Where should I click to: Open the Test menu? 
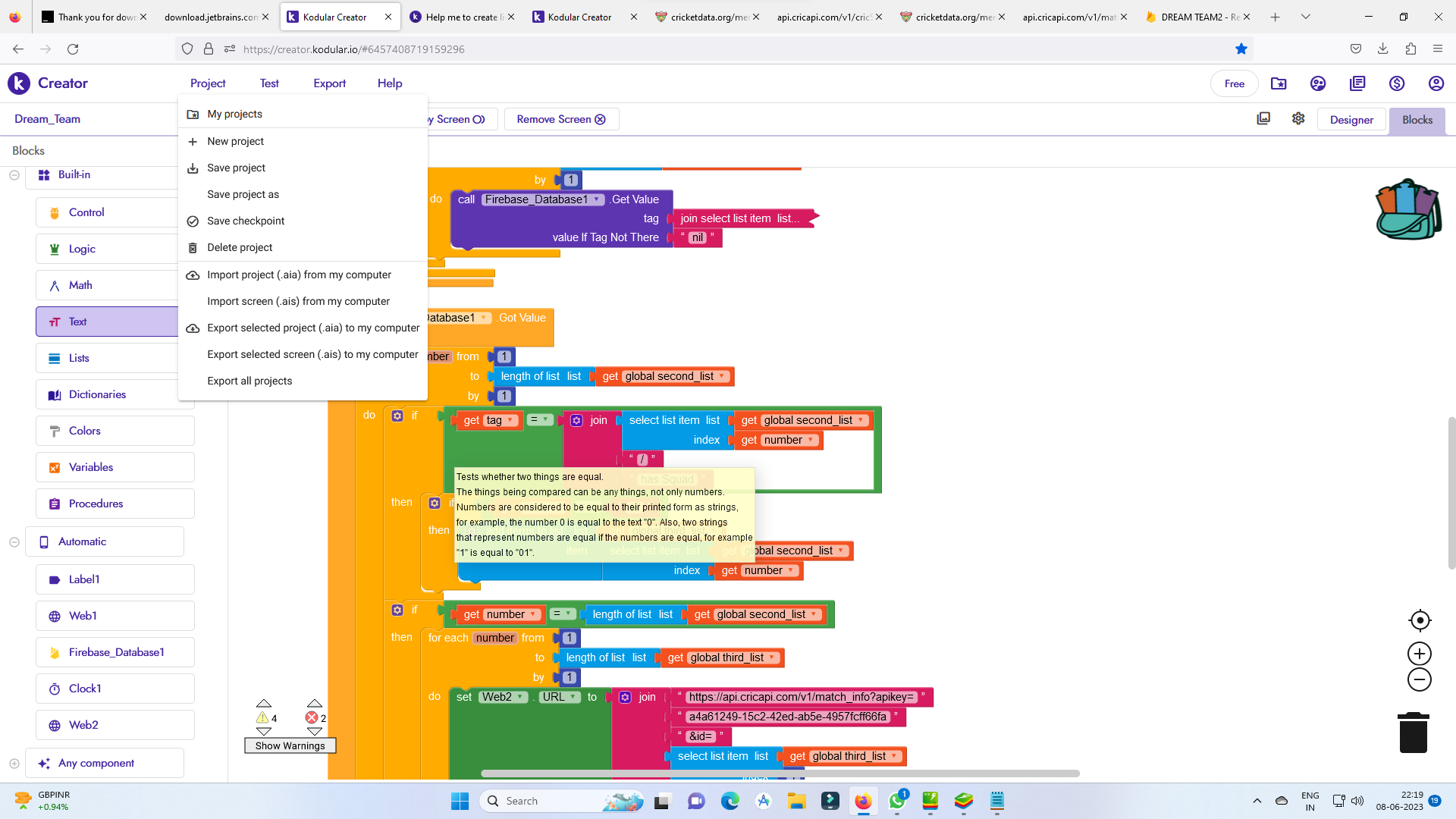pyautogui.click(x=269, y=83)
